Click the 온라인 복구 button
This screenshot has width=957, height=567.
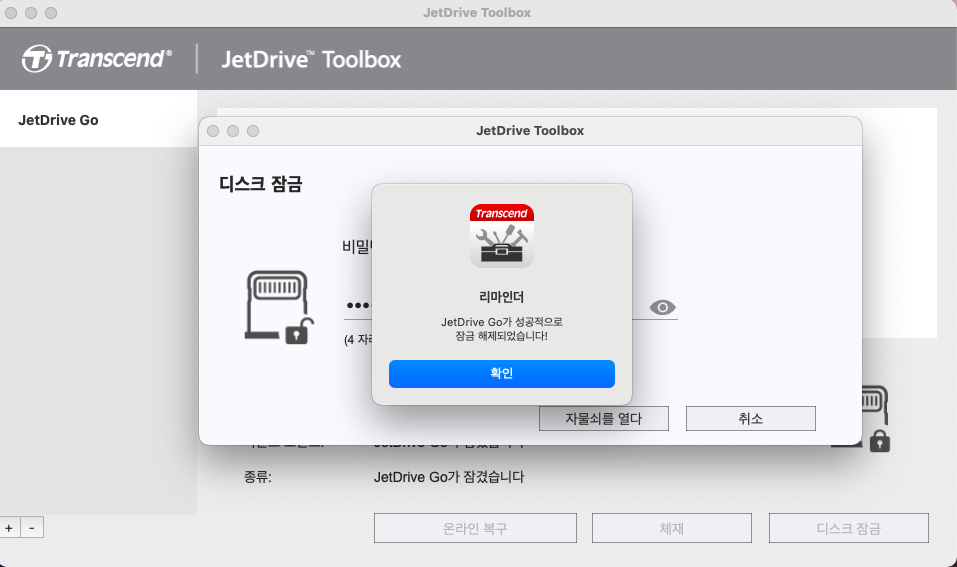[475, 528]
